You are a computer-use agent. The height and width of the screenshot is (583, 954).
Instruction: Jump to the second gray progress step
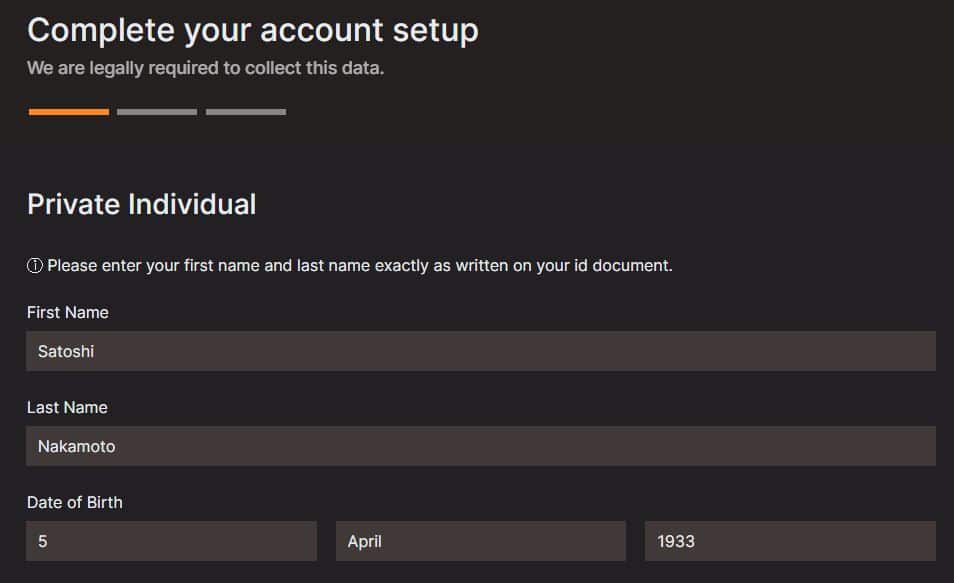pos(157,112)
